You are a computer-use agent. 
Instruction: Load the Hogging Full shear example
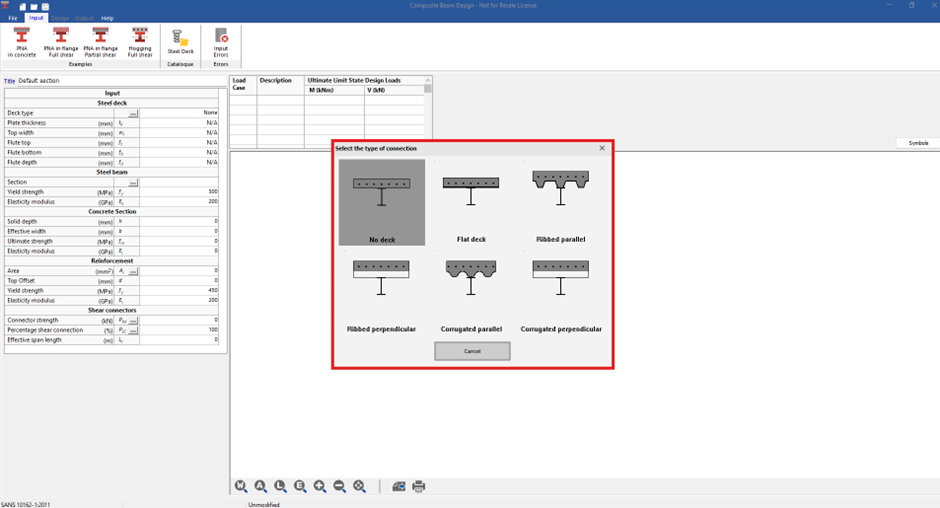(x=140, y=42)
